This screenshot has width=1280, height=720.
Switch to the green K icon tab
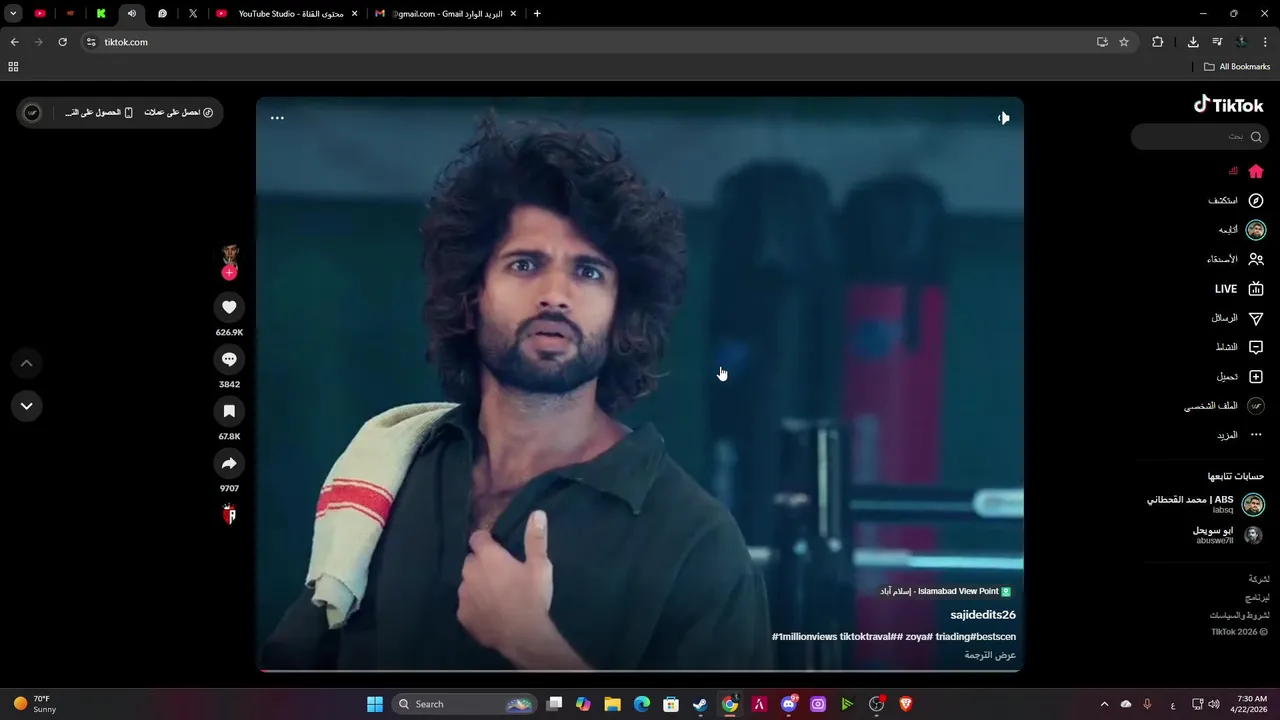[101, 14]
